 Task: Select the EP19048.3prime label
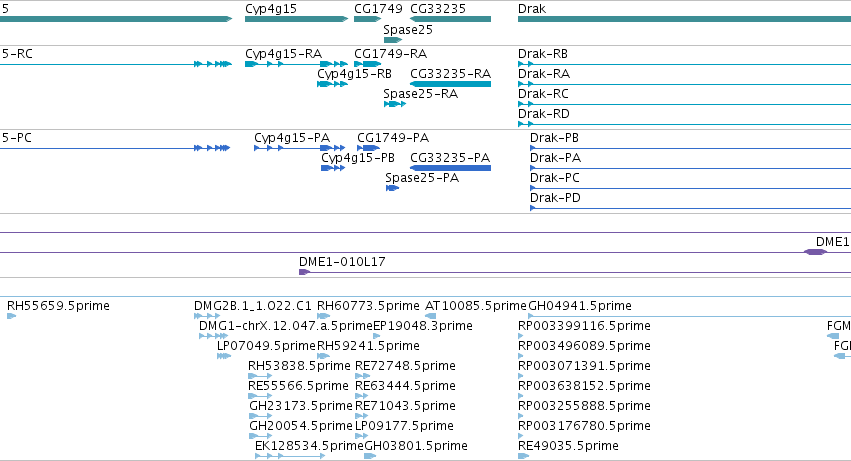pyautogui.click(x=423, y=326)
